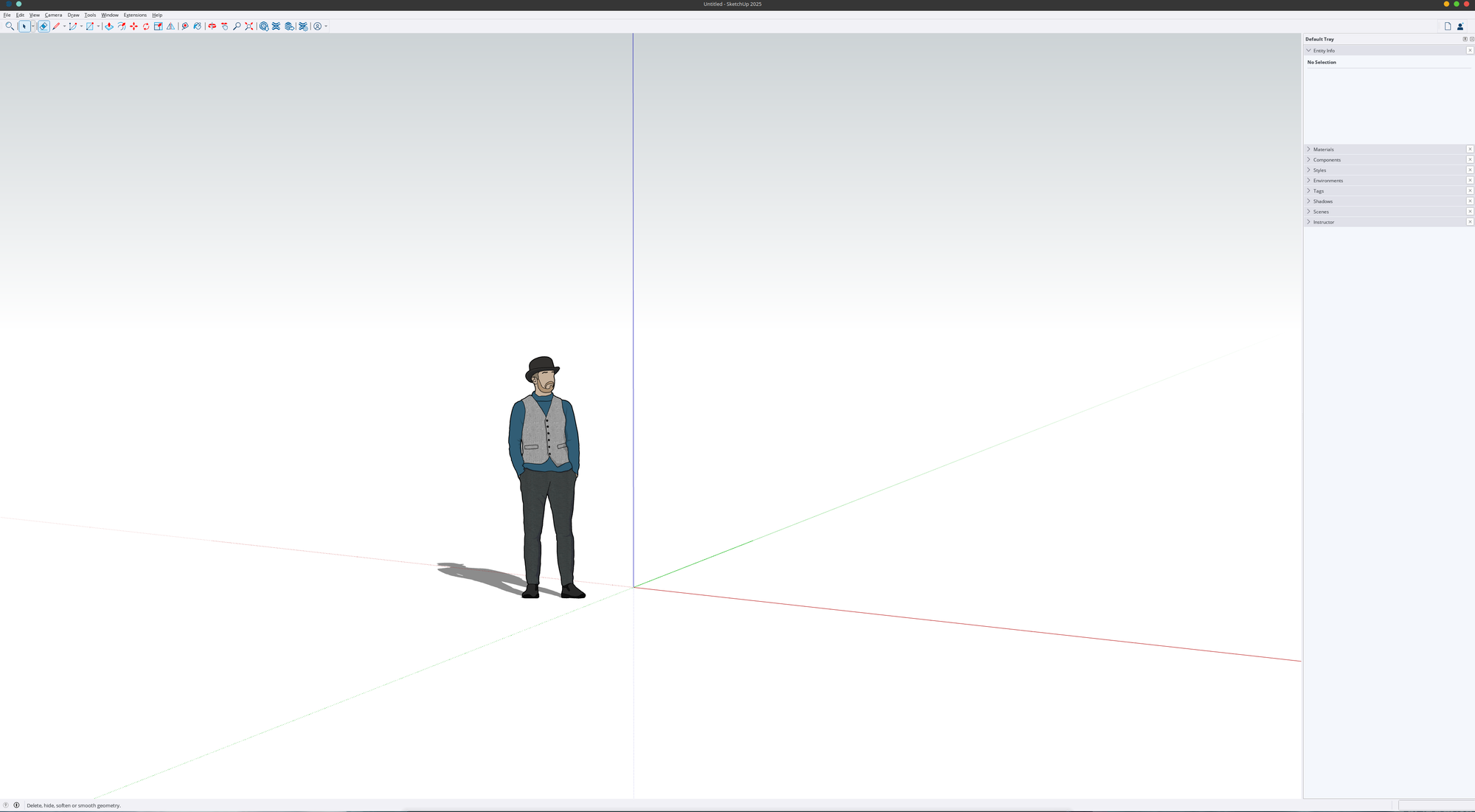Screen dimensions: 1475x812
Task: Choose the Push/Pull tool
Action: (109, 26)
